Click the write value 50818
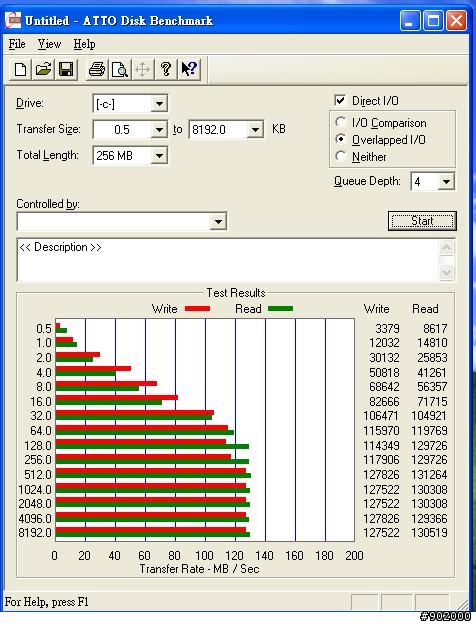This screenshot has width=476, height=624. tap(384, 372)
